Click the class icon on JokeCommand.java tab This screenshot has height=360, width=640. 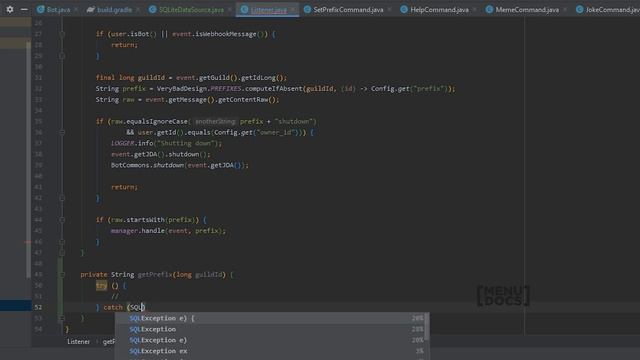[580, 9]
